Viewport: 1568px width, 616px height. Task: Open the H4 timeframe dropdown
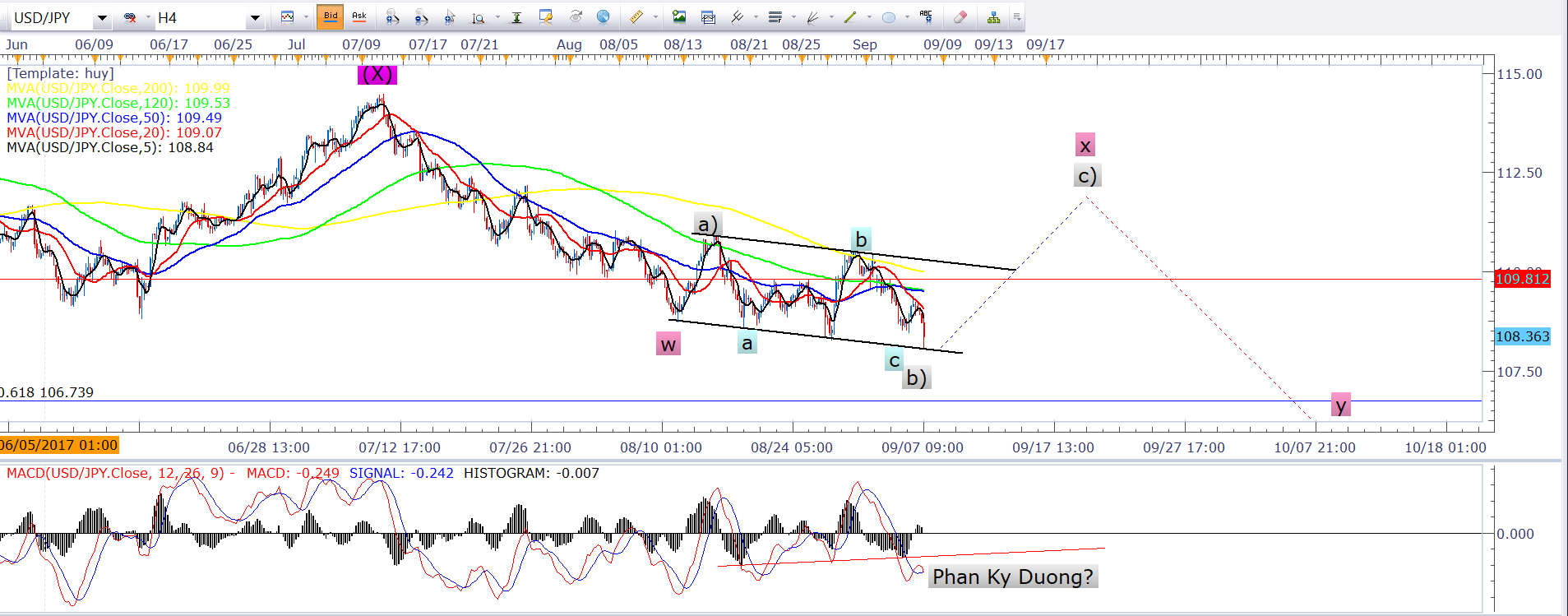point(255,18)
